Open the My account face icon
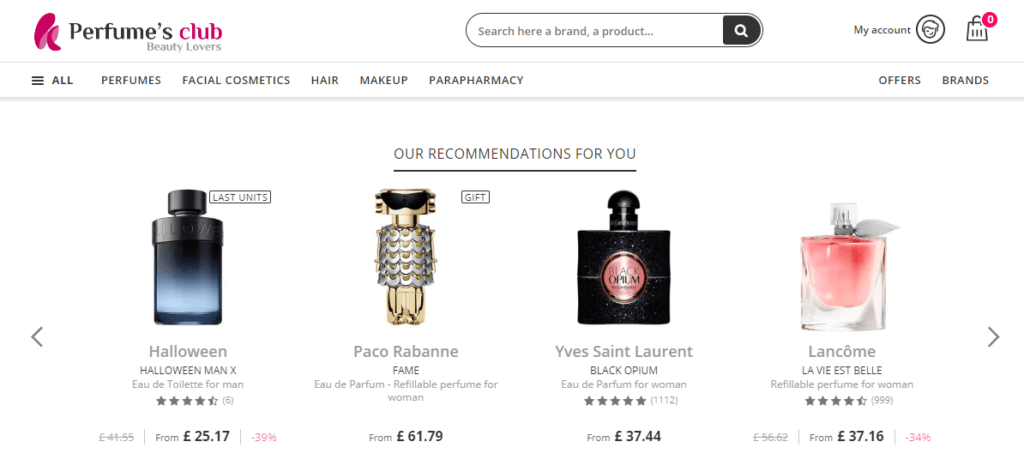This screenshot has width=1024, height=472. 930,30
